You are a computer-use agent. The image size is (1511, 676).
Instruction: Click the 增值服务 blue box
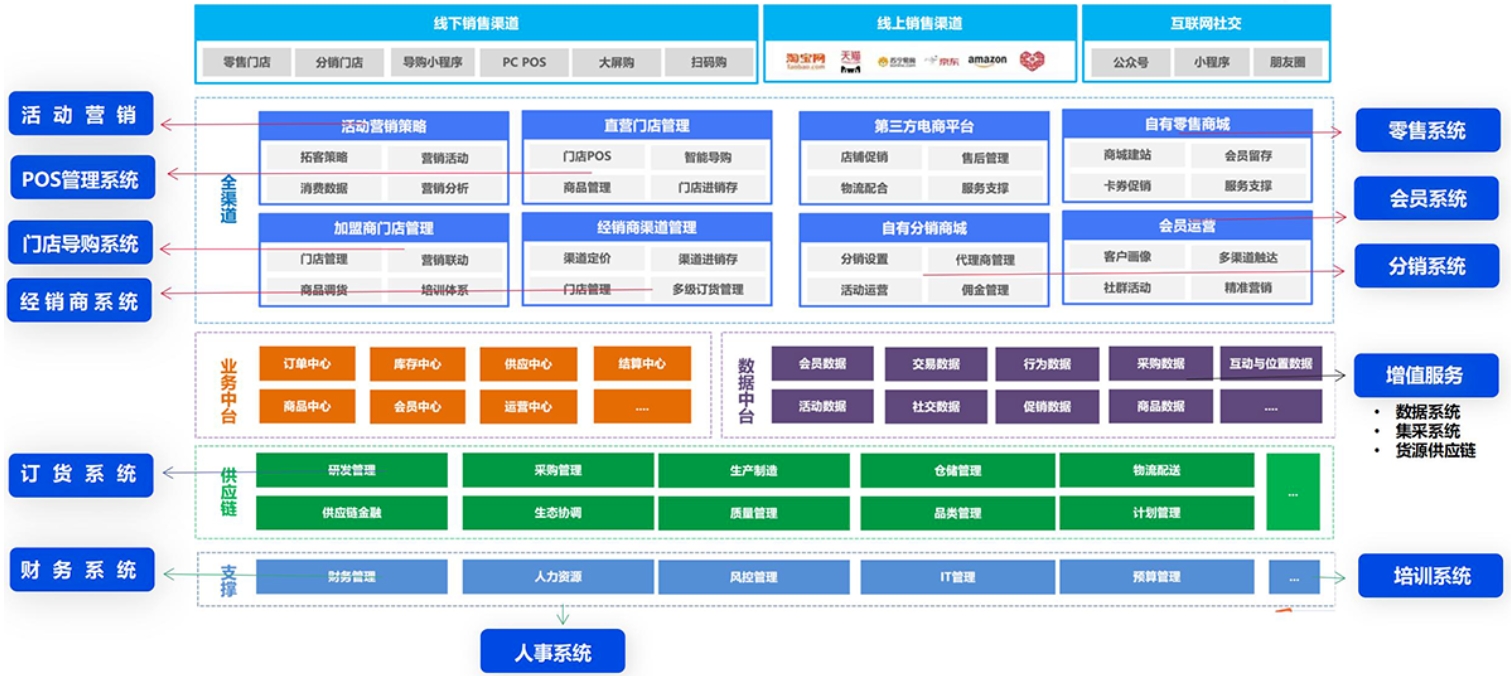[x=1425, y=375]
